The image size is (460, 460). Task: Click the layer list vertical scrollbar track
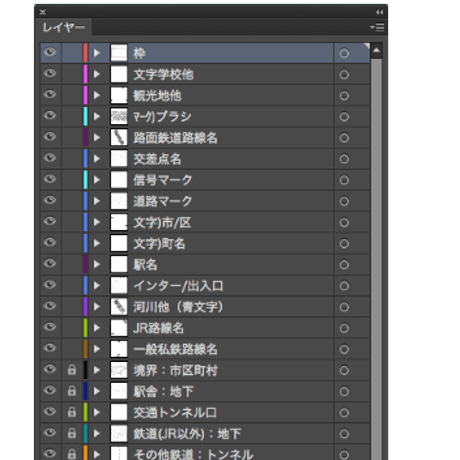(x=376, y=259)
